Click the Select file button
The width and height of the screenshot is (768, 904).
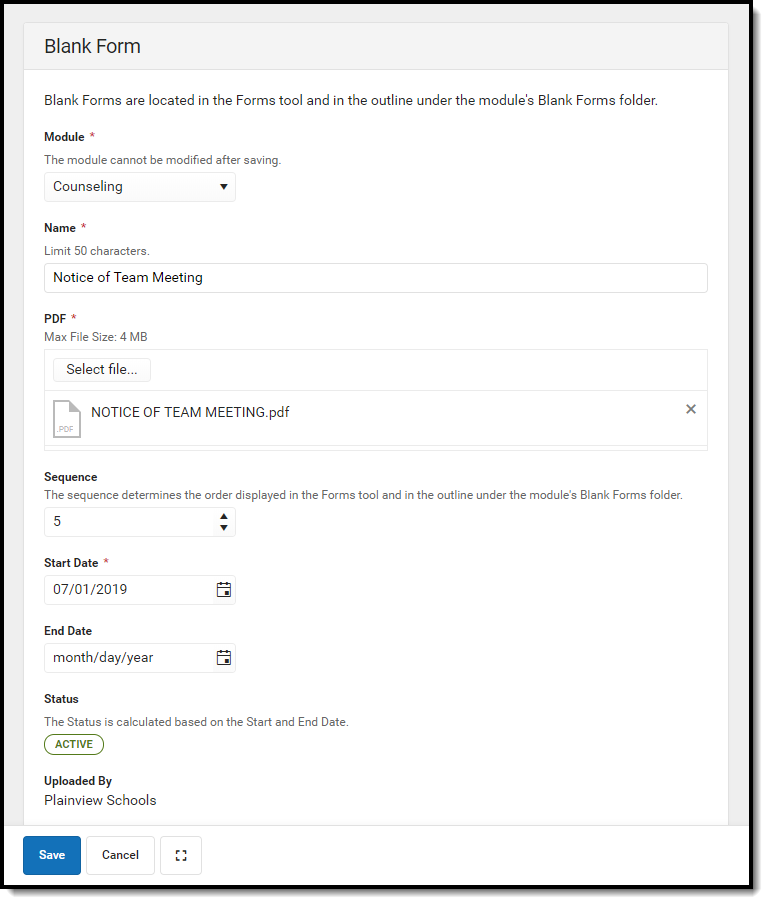coord(101,369)
